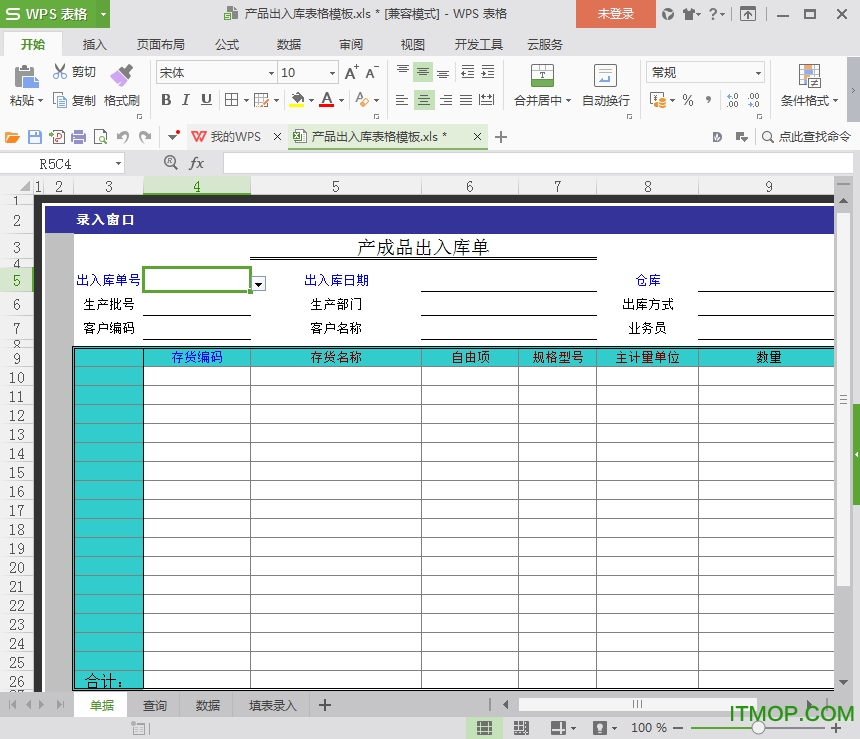Image resolution: width=860 pixels, height=739 pixels.
Task: Click 点此查找命令 search box
Action: click(806, 137)
